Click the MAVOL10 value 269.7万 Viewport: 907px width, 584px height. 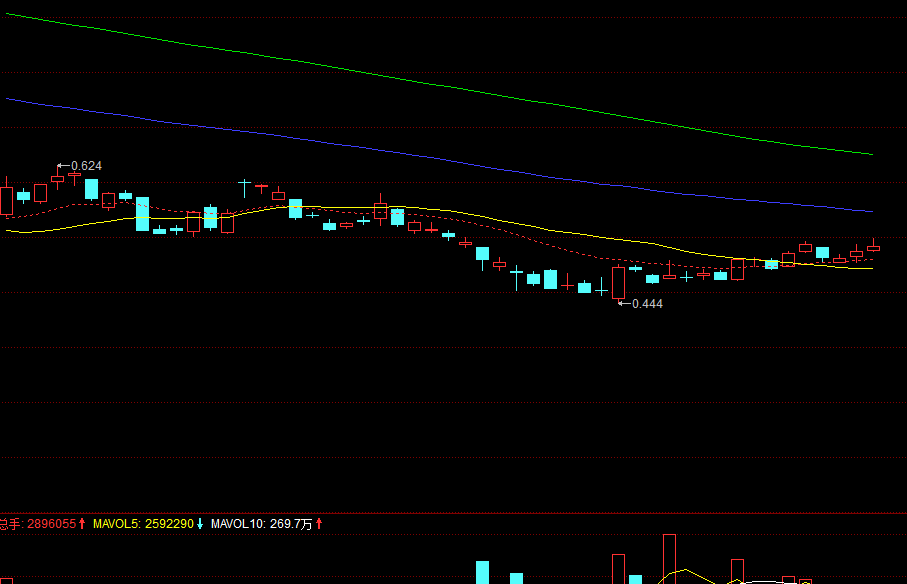[x=291, y=524]
